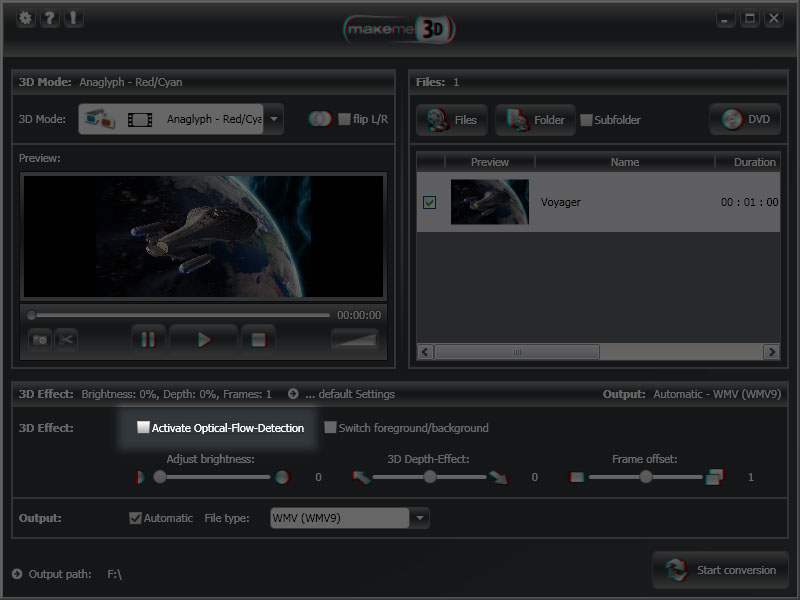
Task: Take a snapshot with the camera icon
Action: tap(40, 340)
